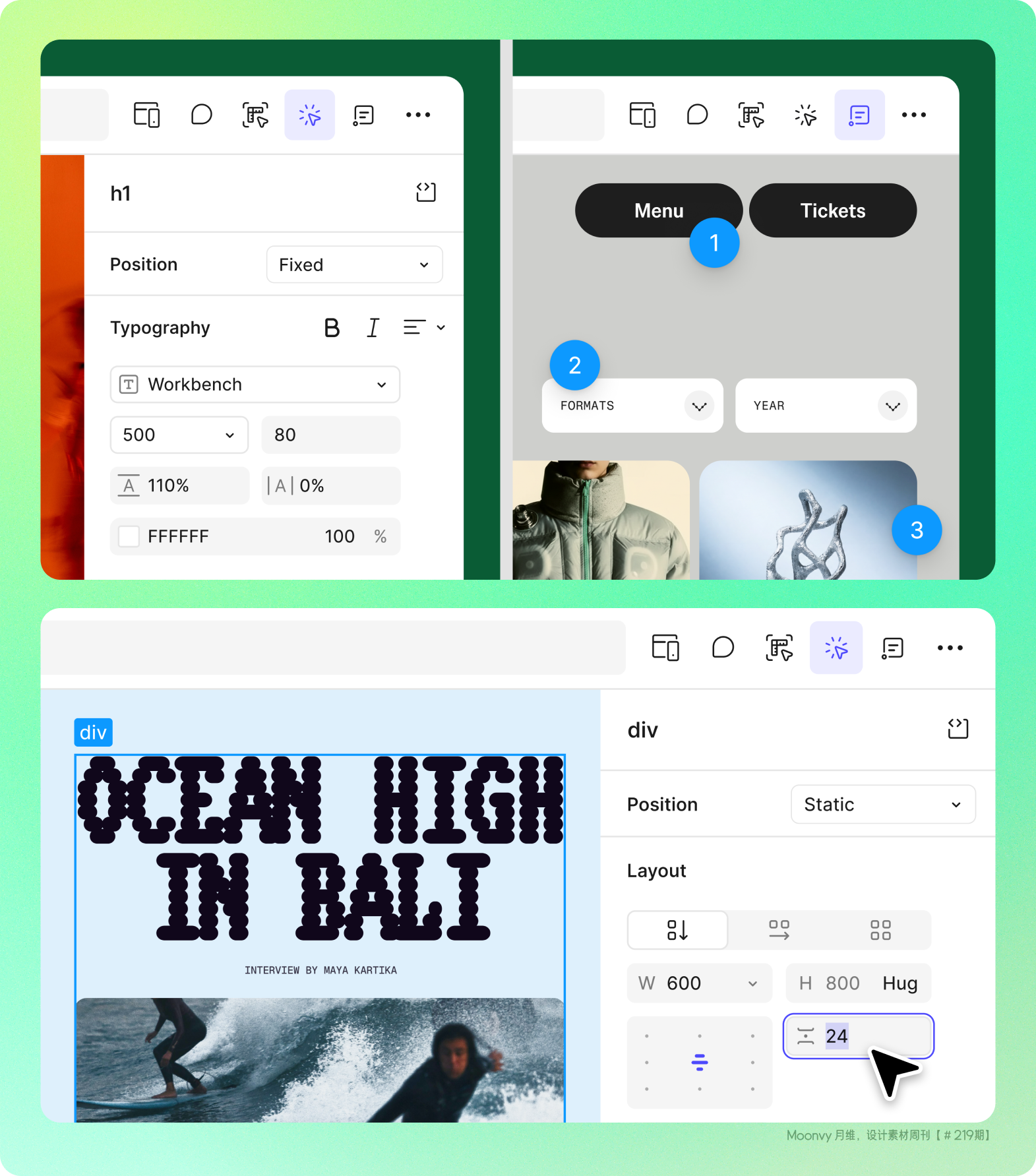
Task: Activate the inspect cursor tool in top-left toolbar
Action: 309,115
